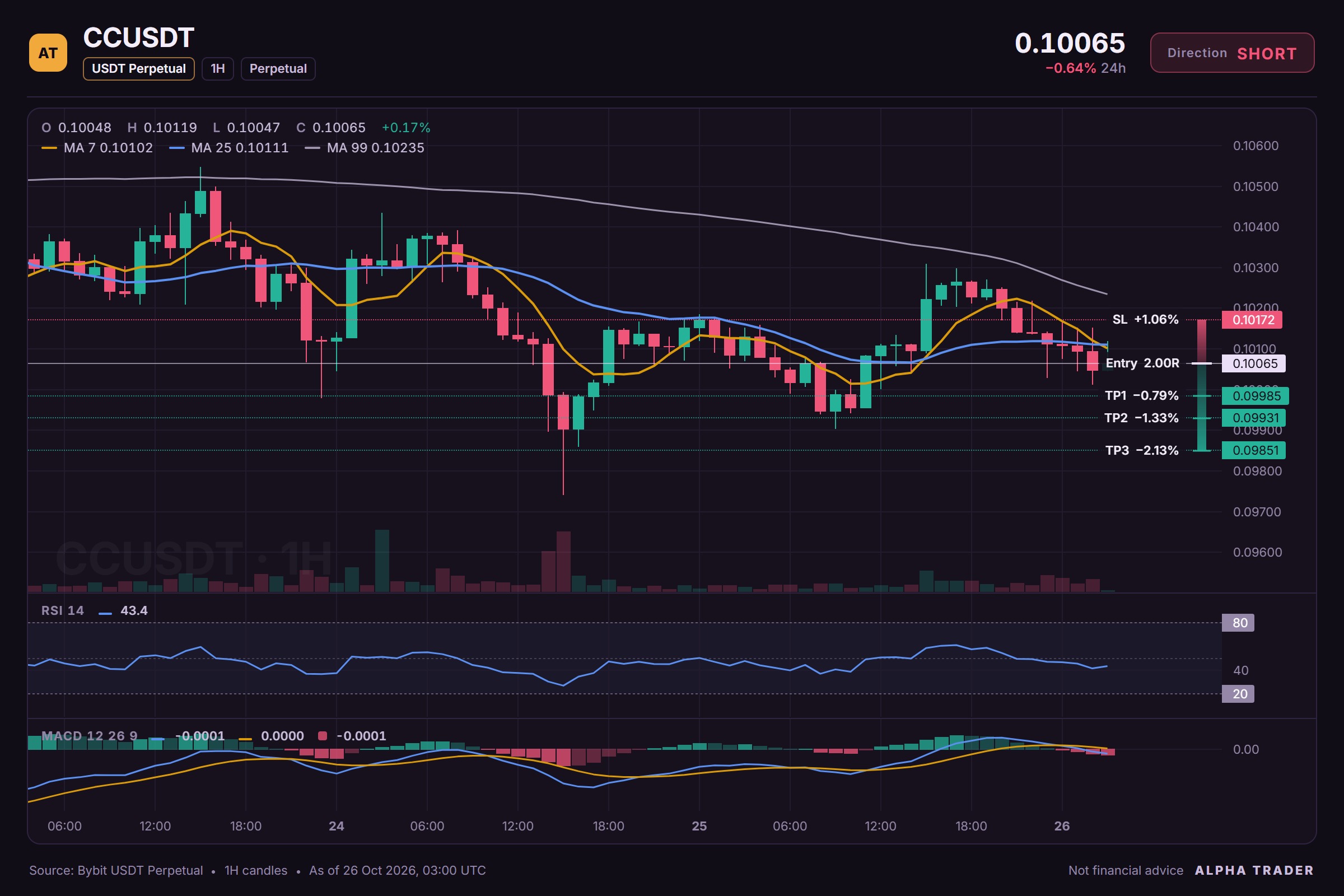Click the MACD histogram red square legend
Viewport: 1344px width, 896px height.
pyautogui.click(x=323, y=736)
